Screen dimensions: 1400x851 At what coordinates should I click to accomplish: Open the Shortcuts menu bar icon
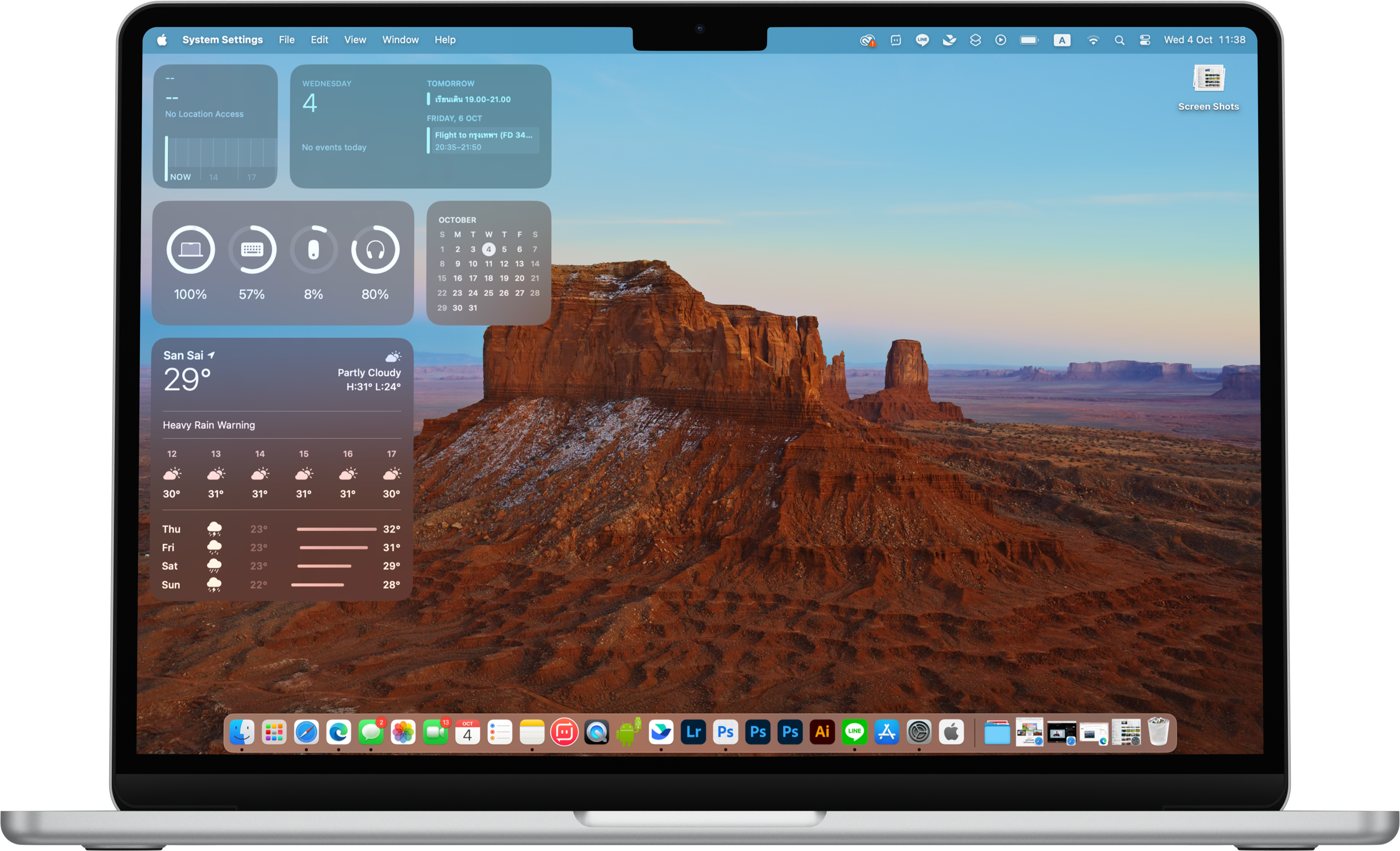[x=975, y=40]
